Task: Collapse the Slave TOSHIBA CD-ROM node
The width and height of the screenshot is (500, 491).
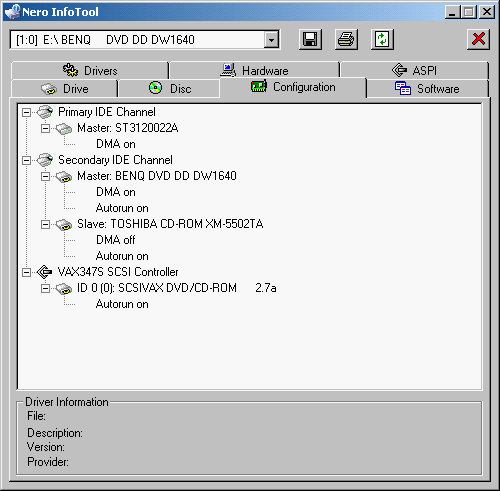Action: click(45, 224)
